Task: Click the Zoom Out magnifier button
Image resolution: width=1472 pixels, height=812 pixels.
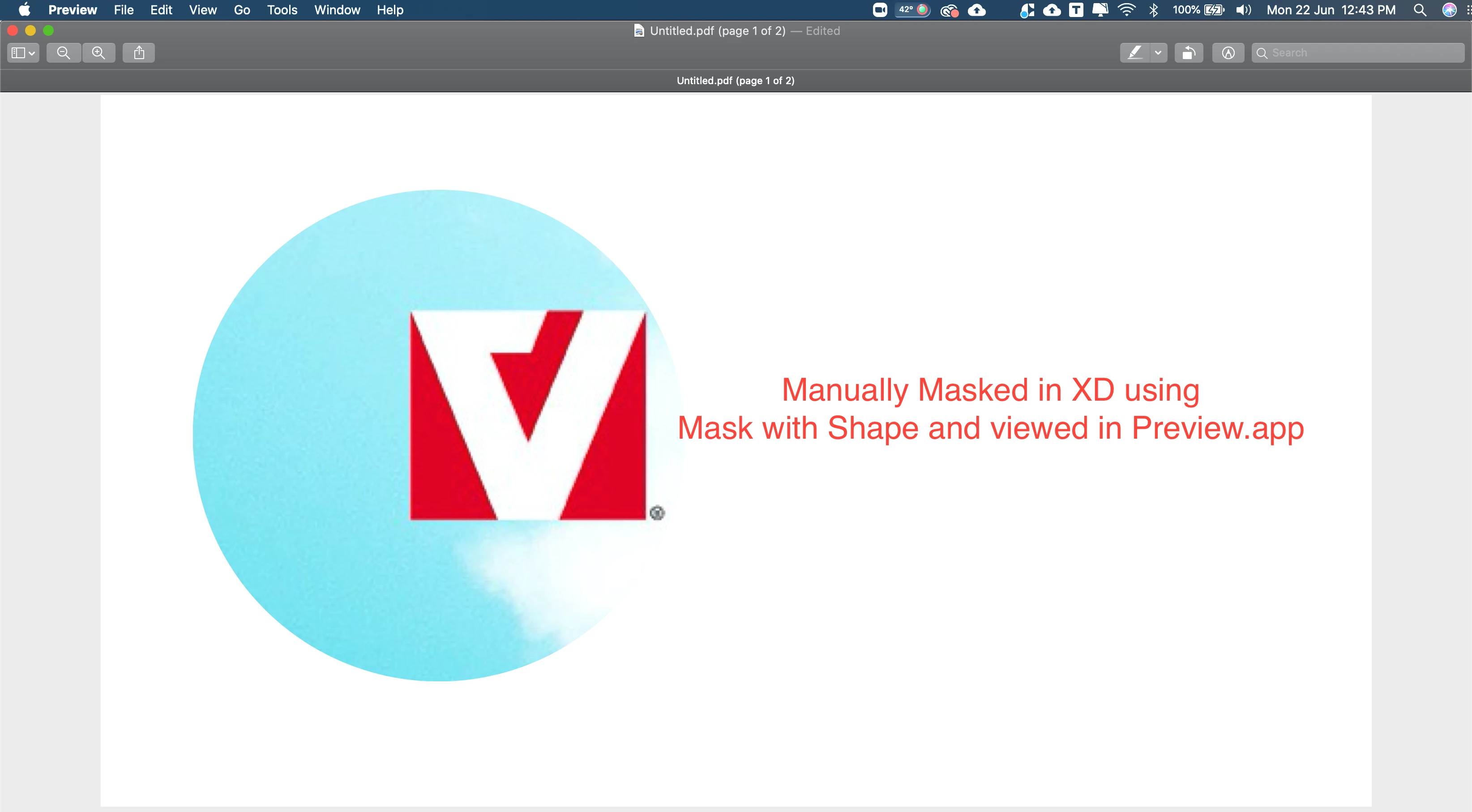Action: 64,53
